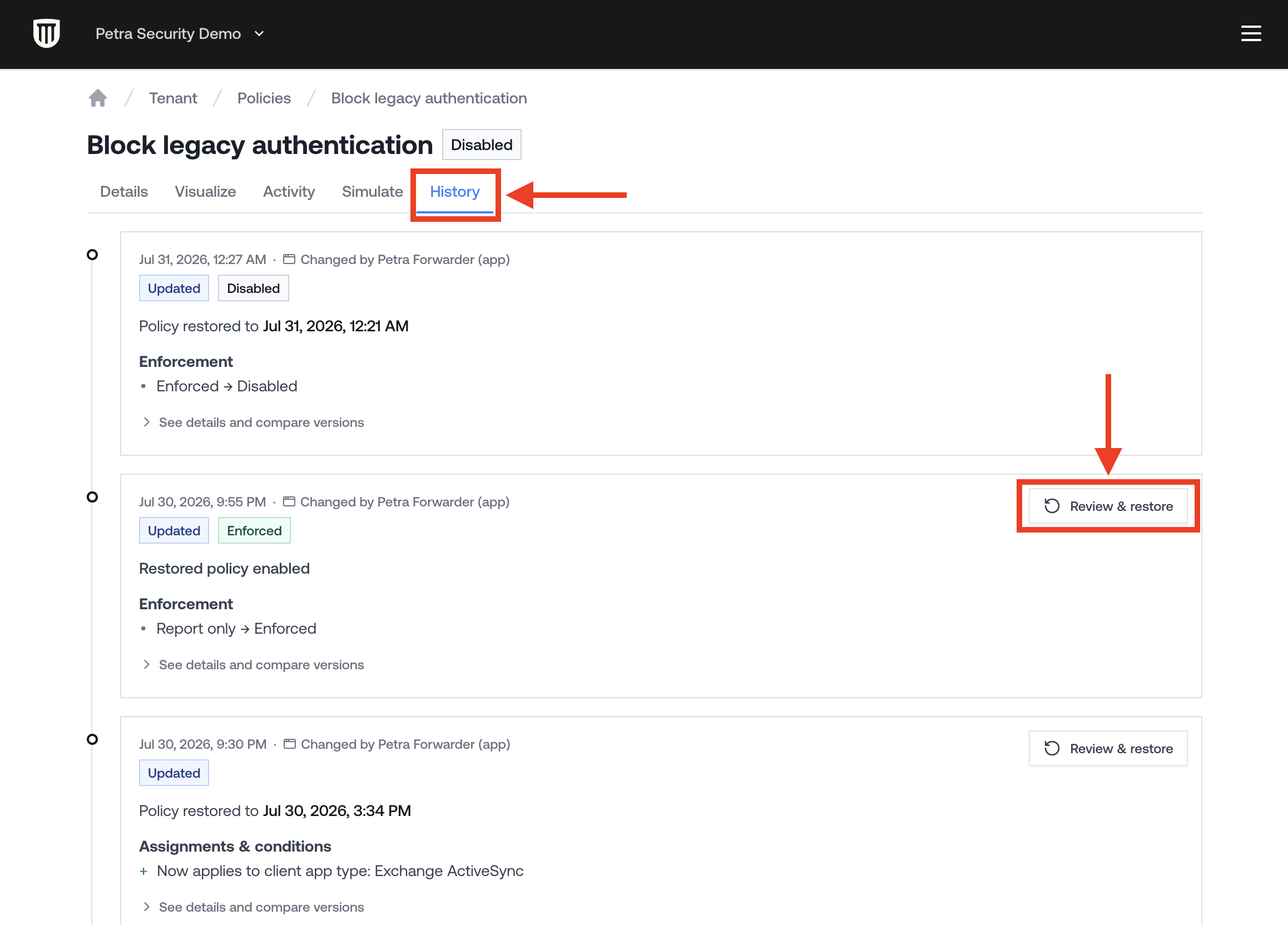Navigate to Tenant breadcrumb
Viewport: 1288px width, 925px height.
tap(172, 98)
